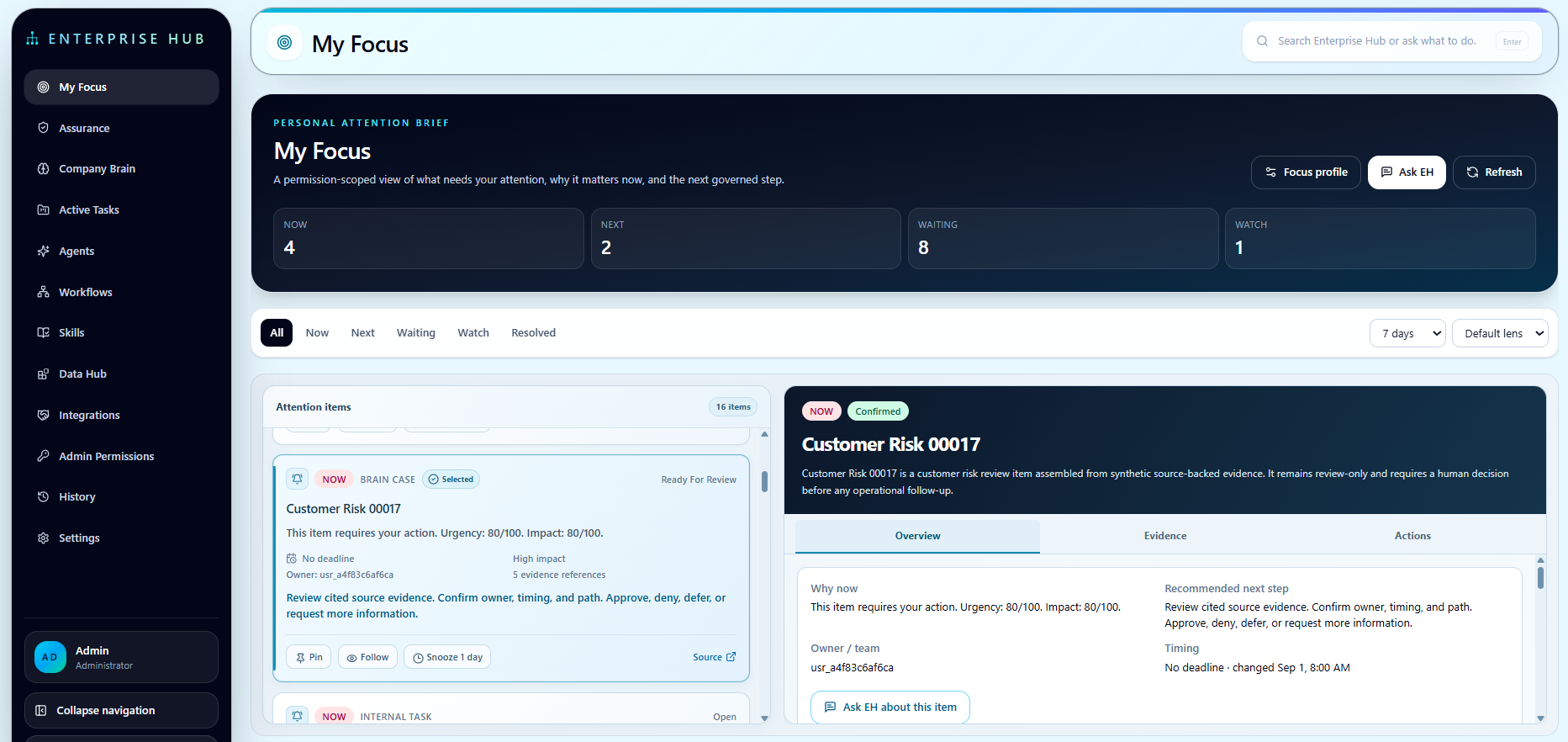Click the WAITING 8 summary card
The image size is (1568, 742).
point(1063,239)
